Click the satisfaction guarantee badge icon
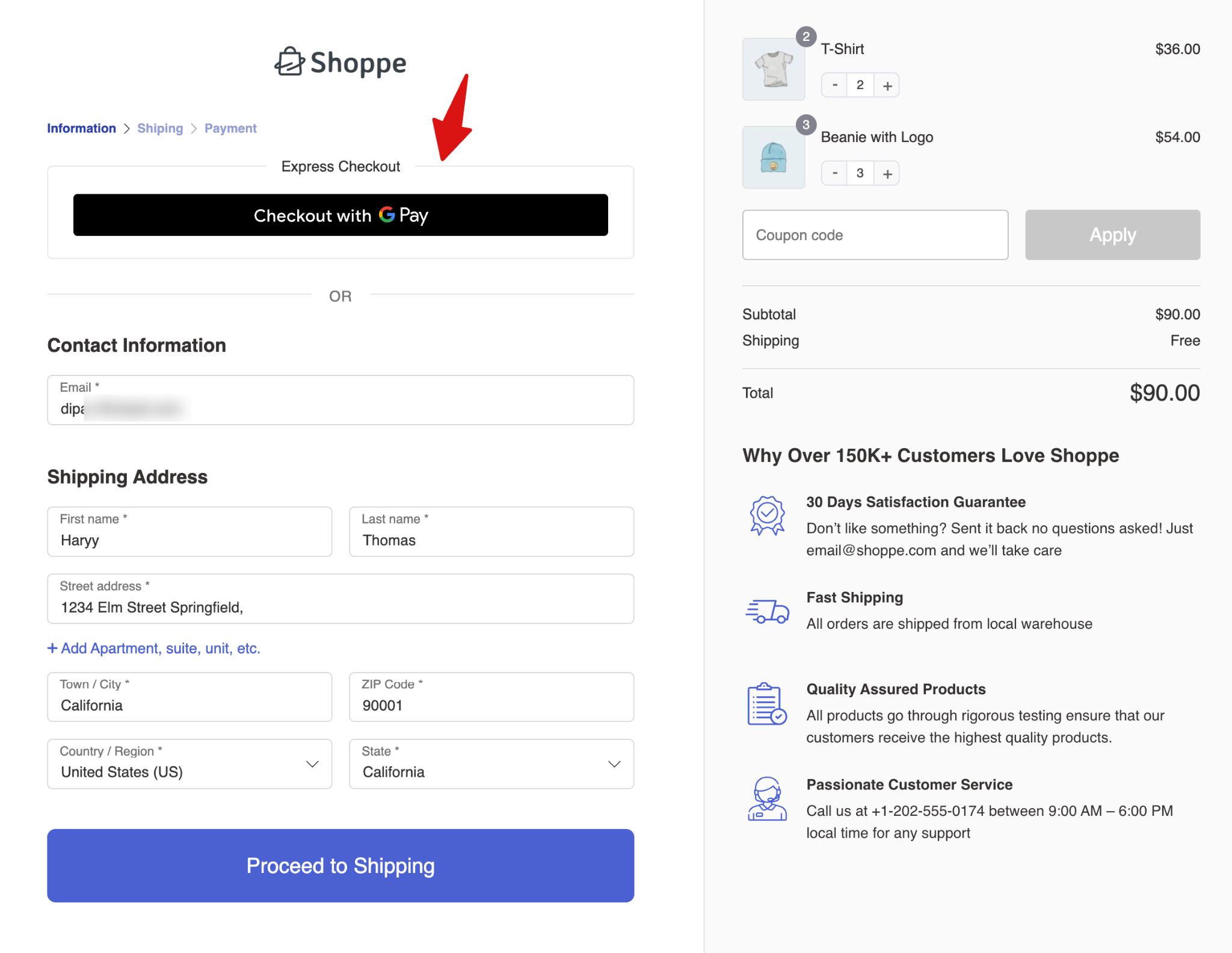The height and width of the screenshot is (953, 1232). pyautogui.click(x=767, y=516)
